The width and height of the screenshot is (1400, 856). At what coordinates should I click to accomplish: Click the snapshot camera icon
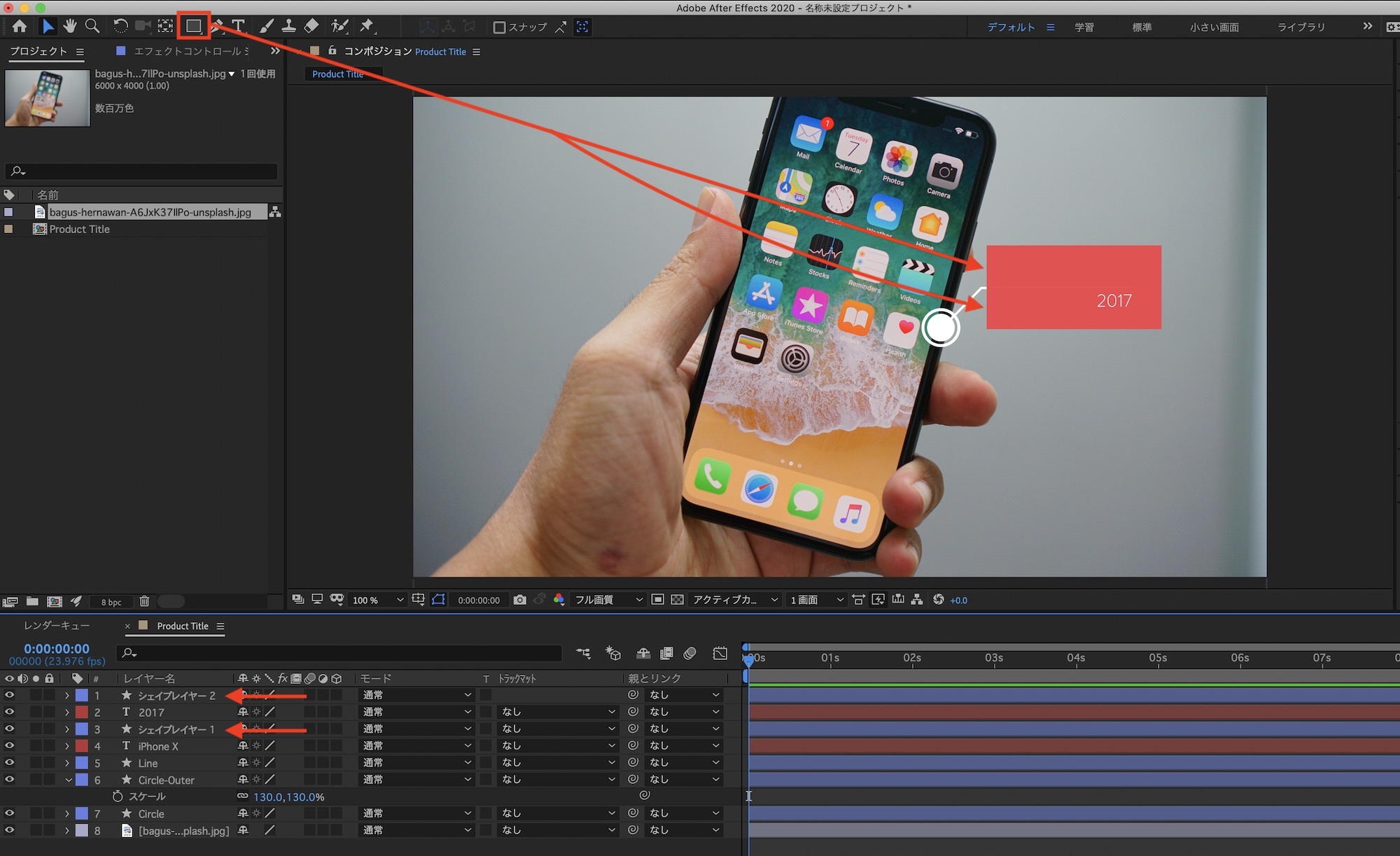[x=519, y=600]
